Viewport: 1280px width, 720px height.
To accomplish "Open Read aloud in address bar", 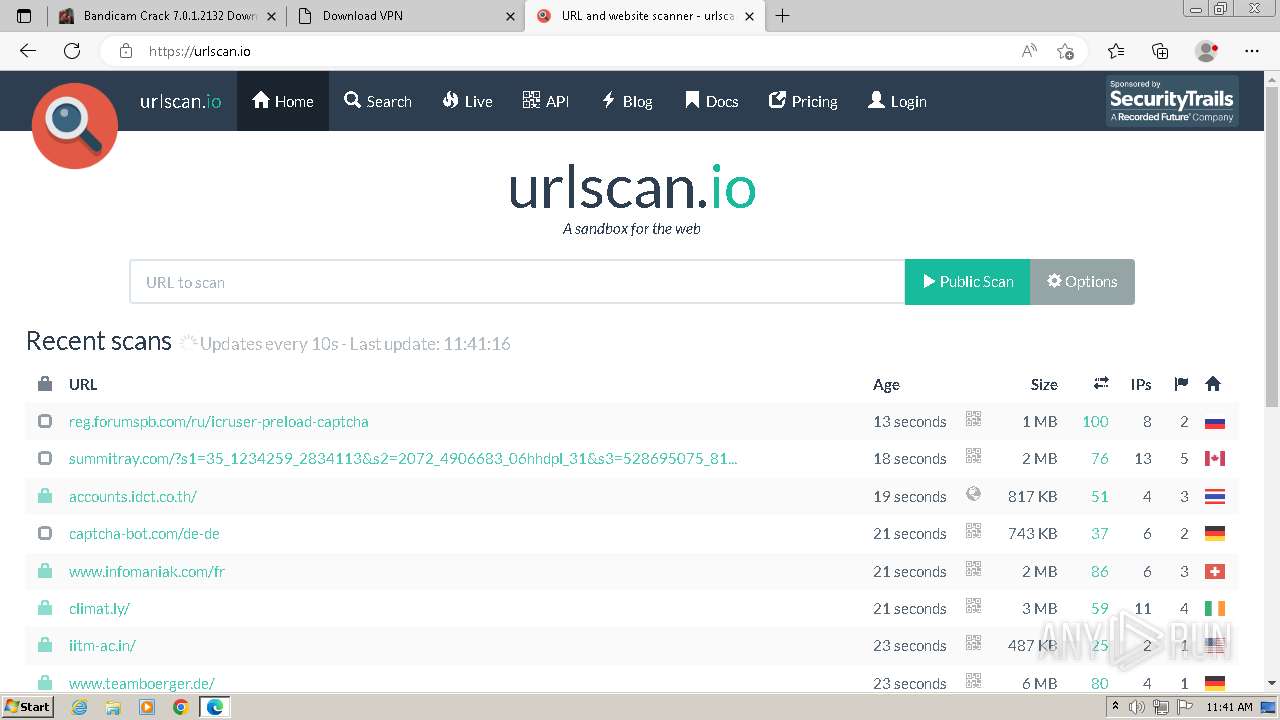I will [x=1029, y=51].
